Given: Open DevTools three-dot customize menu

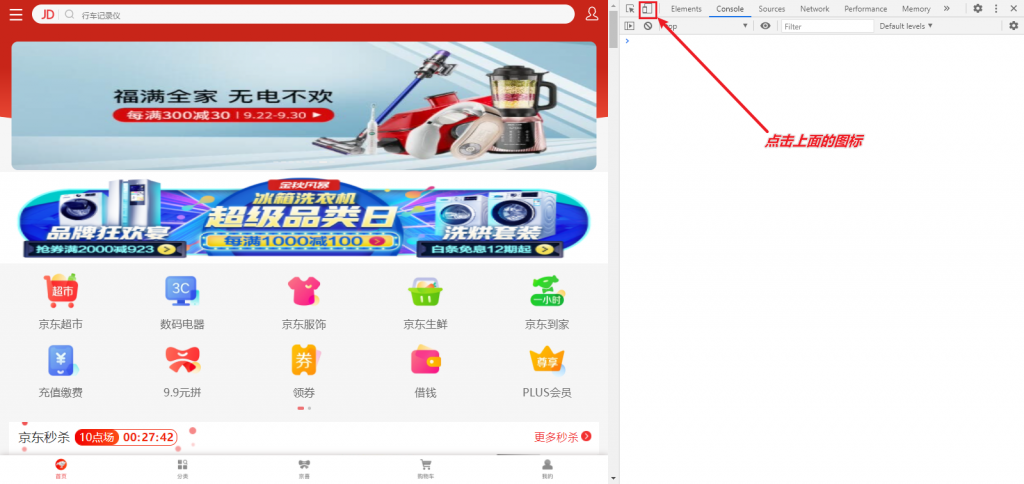Looking at the screenshot, I should click(x=996, y=9).
